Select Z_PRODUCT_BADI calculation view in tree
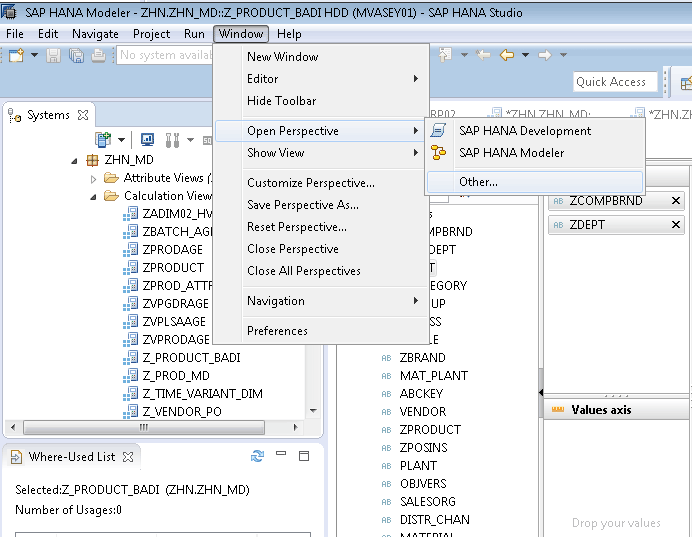 coord(191,358)
